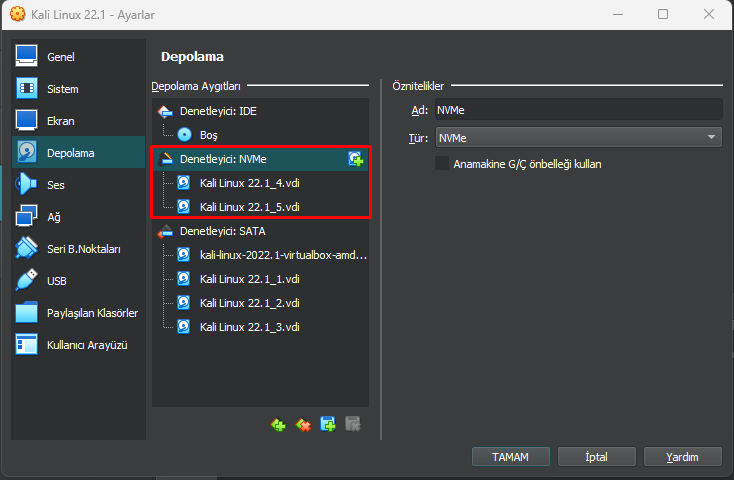Viewport: 734px width, 480px height.
Task: Select the Depolama settings section
Action: click(78, 153)
